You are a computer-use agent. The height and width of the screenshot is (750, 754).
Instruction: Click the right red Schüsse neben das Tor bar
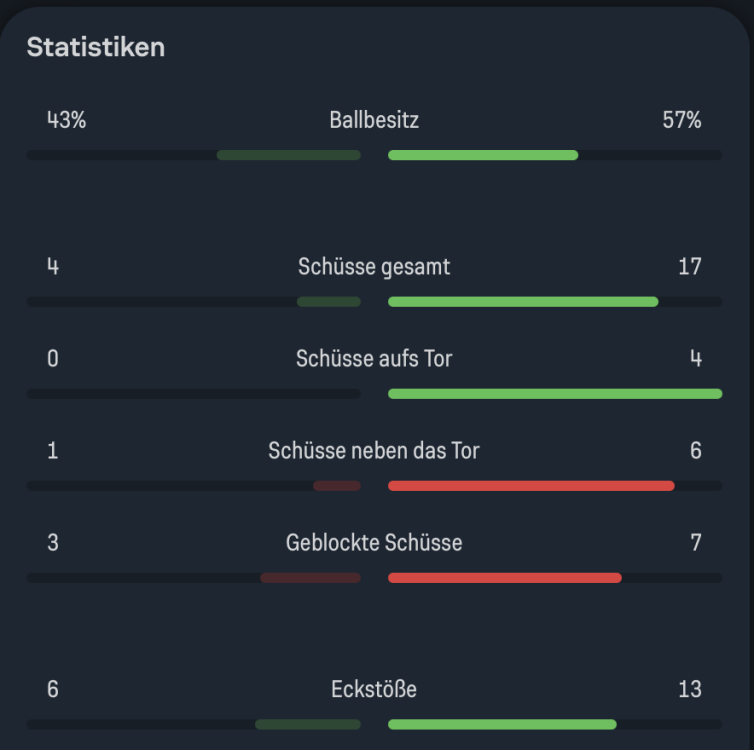(531, 486)
